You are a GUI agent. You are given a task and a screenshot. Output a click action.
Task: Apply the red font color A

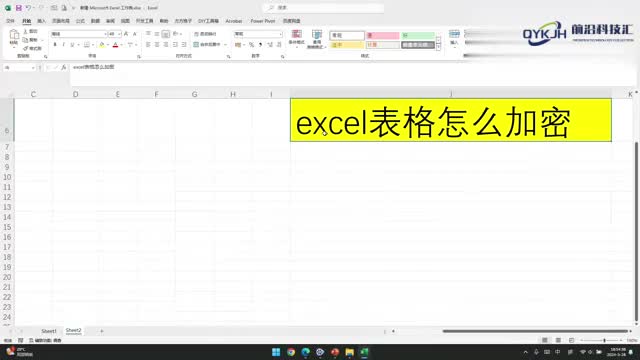(116, 44)
